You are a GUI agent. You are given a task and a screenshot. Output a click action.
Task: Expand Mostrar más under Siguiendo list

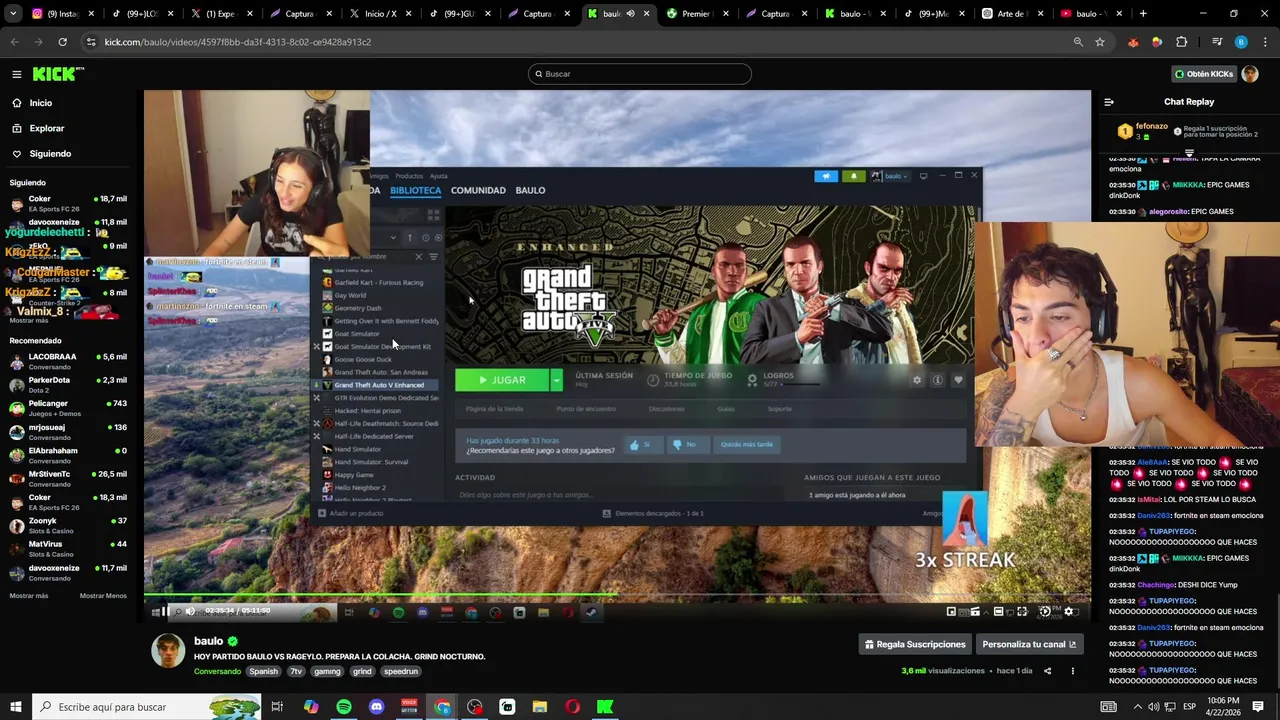pos(29,321)
